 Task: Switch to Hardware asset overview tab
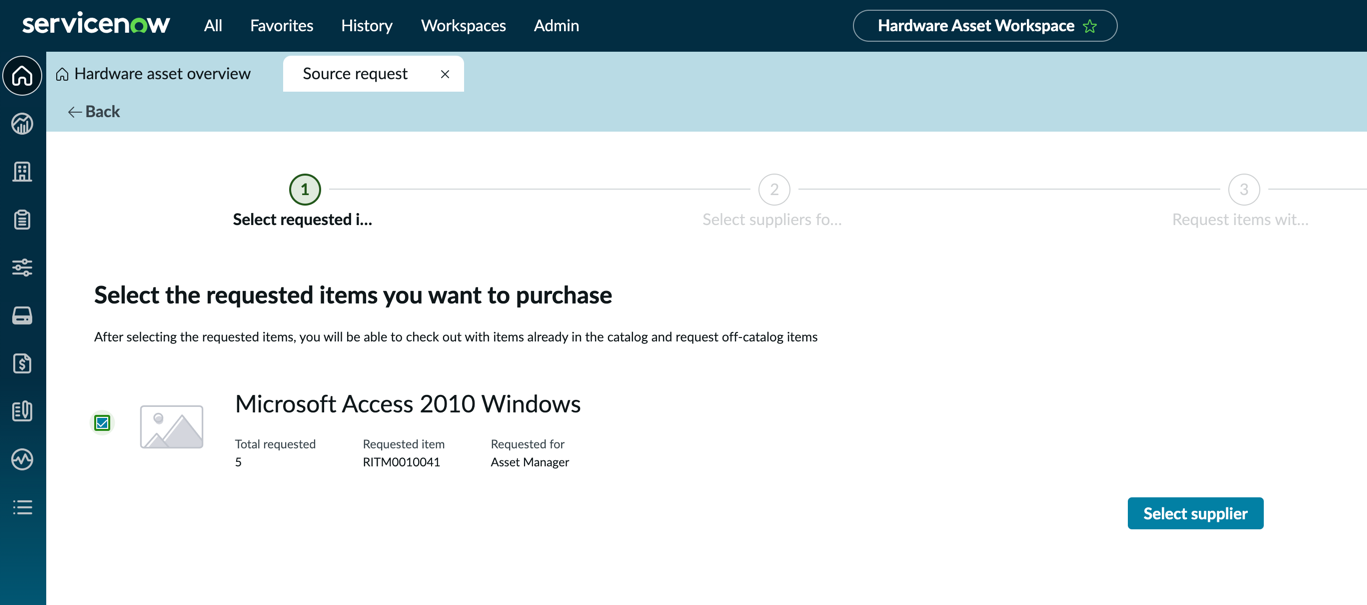click(153, 74)
